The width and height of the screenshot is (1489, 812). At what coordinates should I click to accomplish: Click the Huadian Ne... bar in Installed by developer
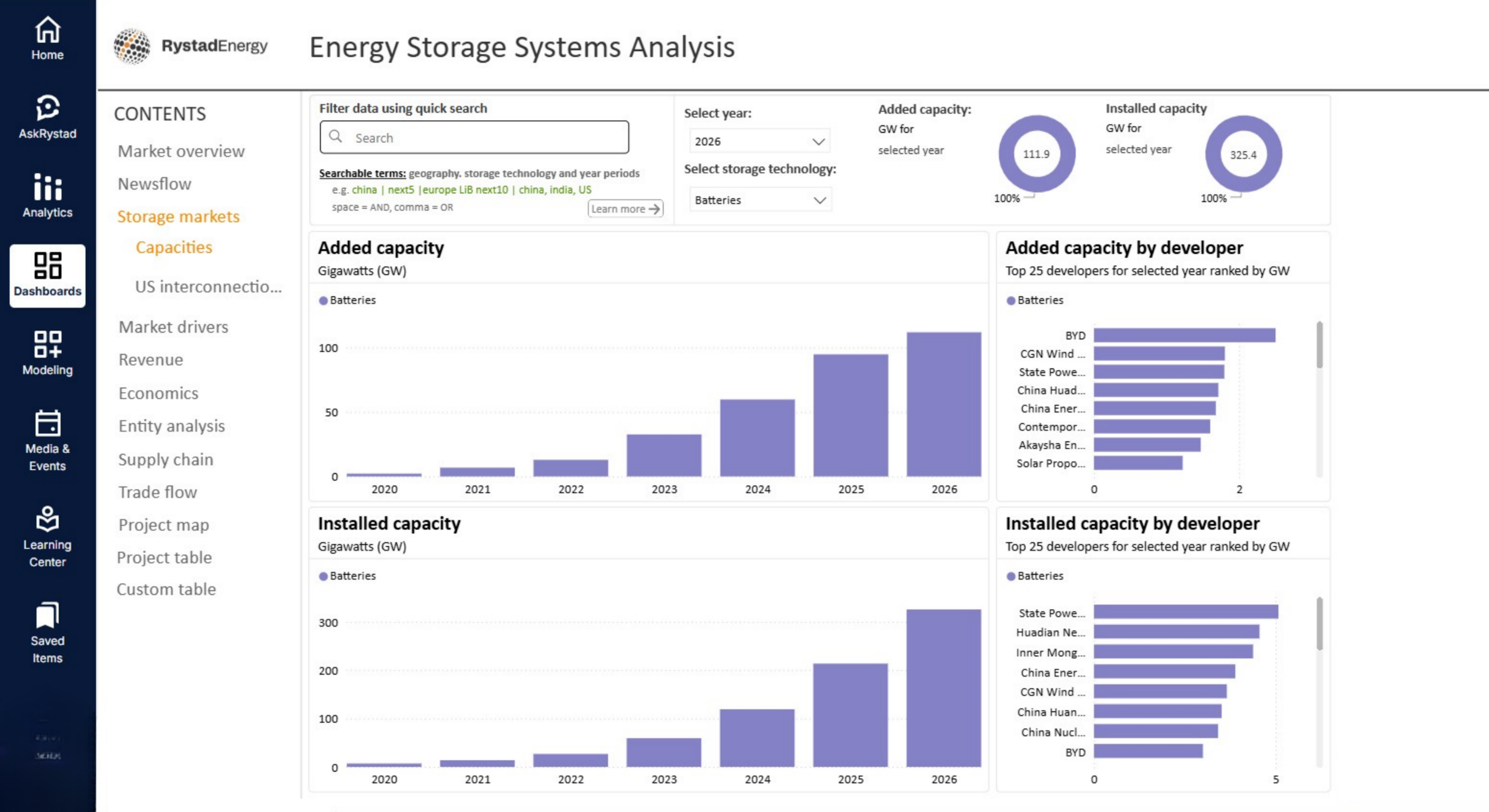[1176, 631]
